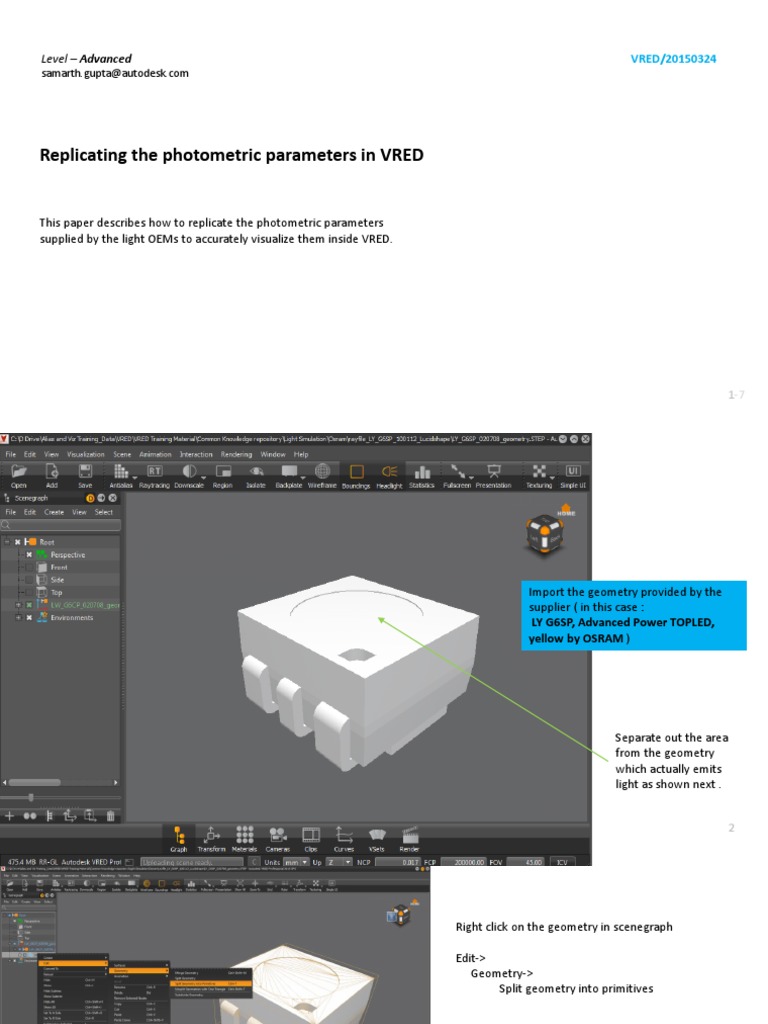Expand the Environments node
Image resolution: width=768 pixels, height=1024 pixels.
point(18,618)
